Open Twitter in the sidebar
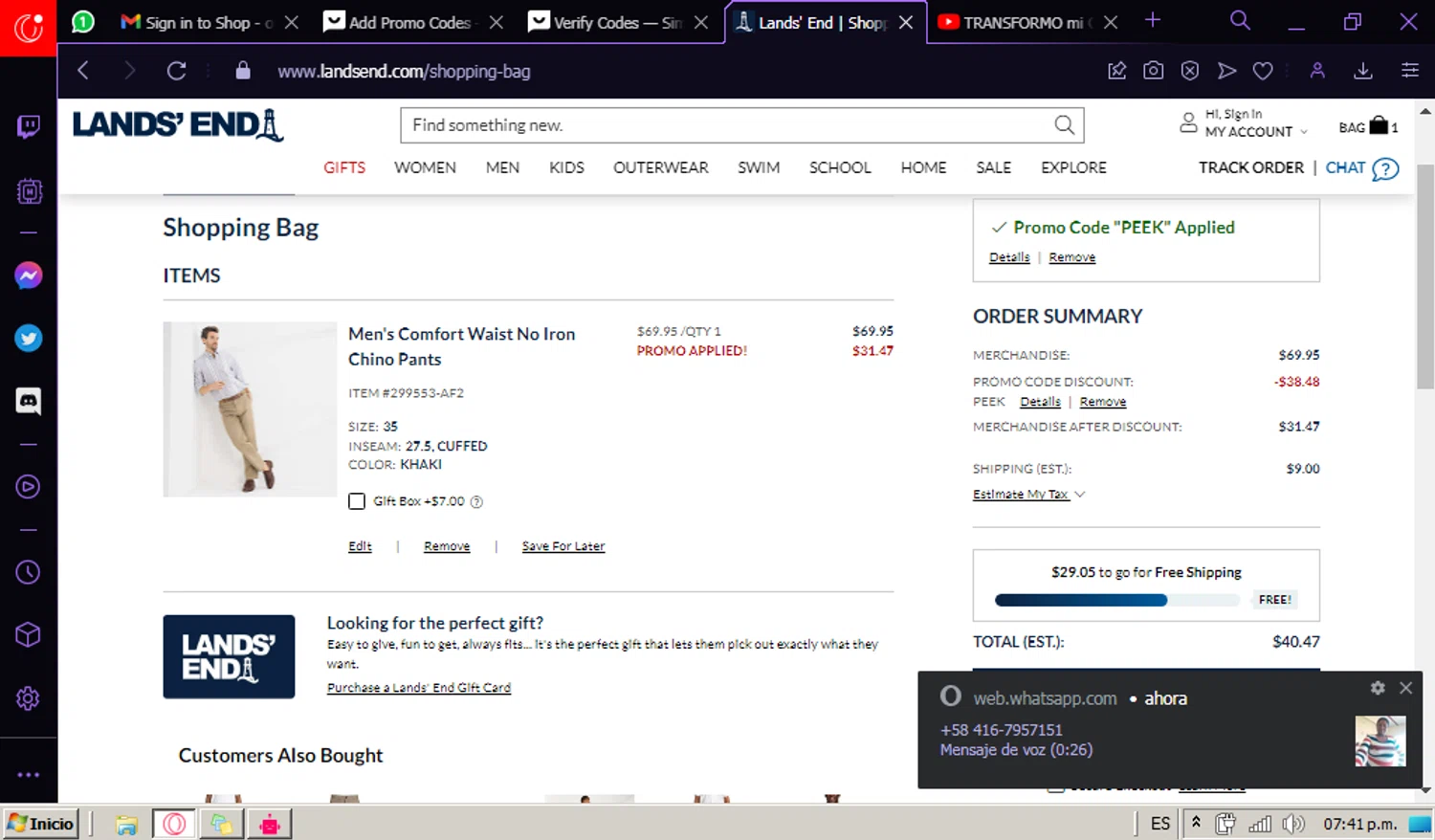Image resolution: width=1435 pixels, height=840 pixels. point(28,338)
